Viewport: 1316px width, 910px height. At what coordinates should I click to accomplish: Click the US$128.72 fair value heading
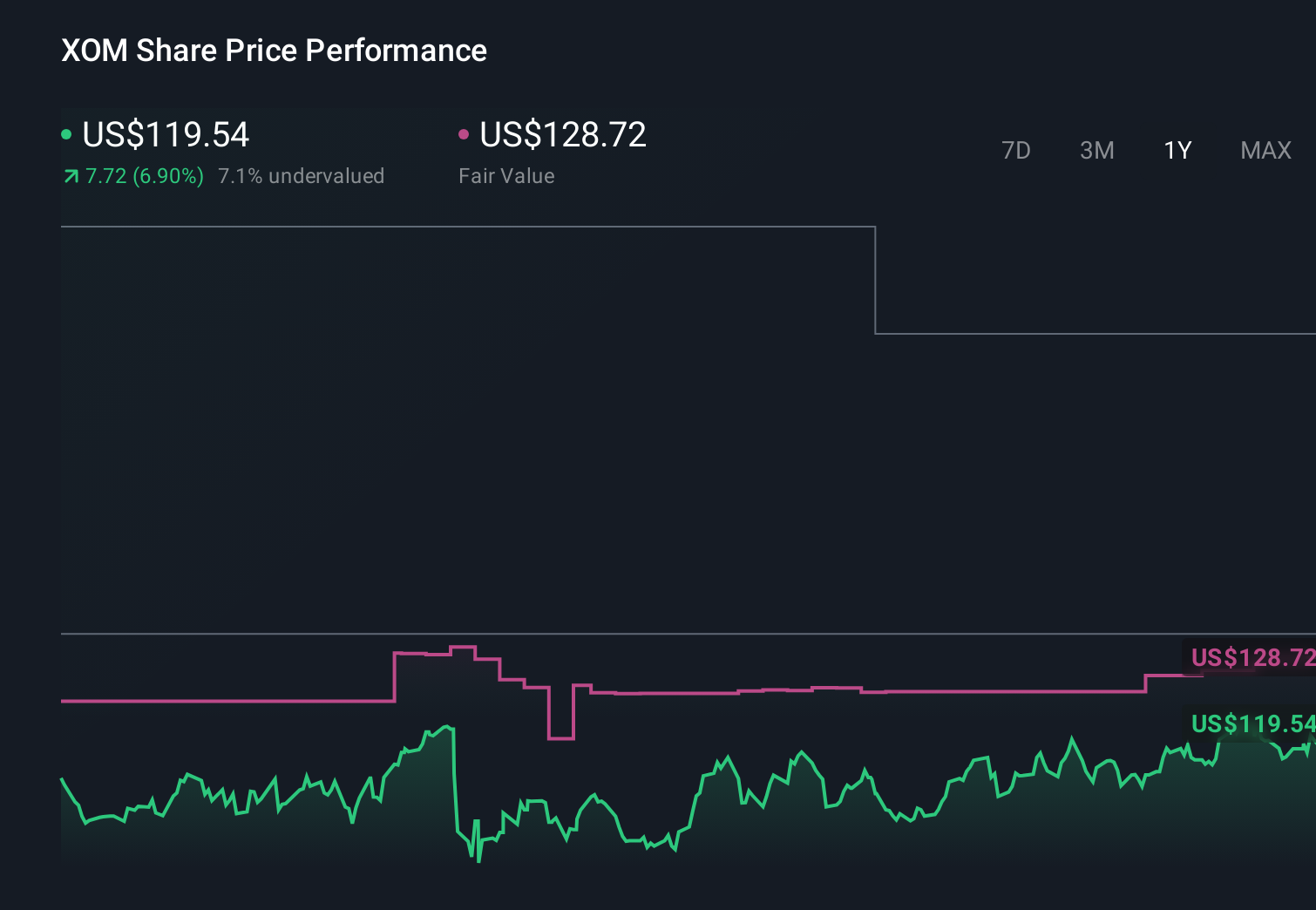tap(562, 134)
